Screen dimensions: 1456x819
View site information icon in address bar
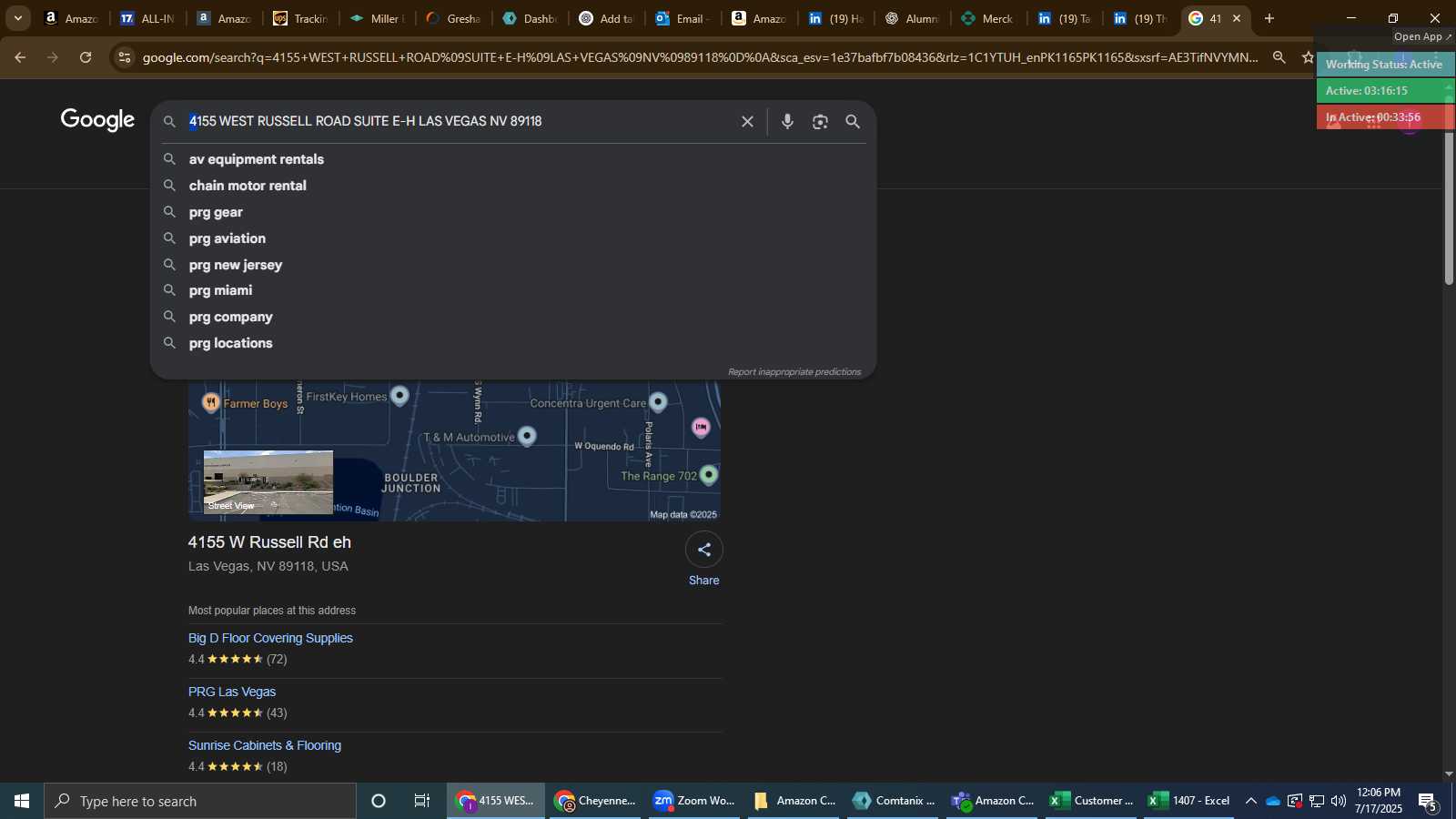pyautogui.click(x=125, y=57)
